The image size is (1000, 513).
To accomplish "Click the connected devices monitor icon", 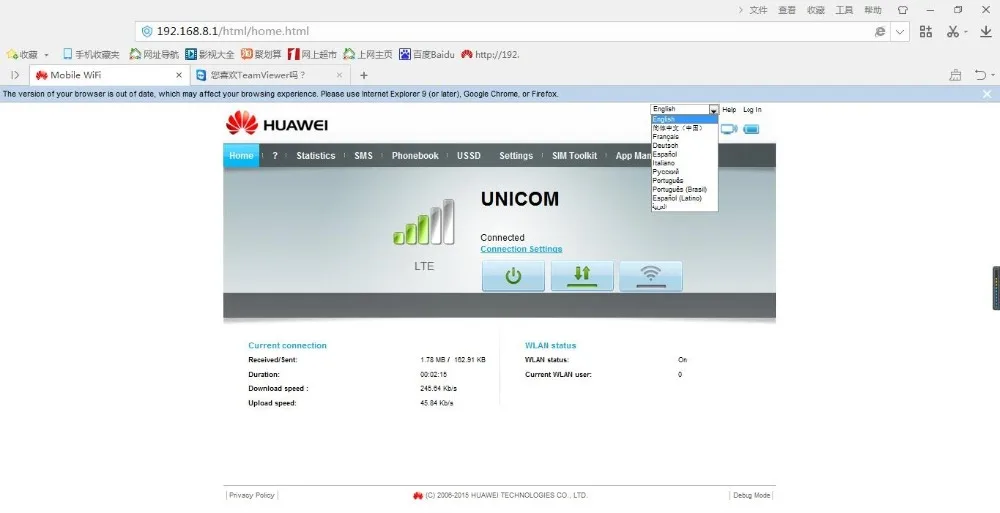I will pos(729,129).
